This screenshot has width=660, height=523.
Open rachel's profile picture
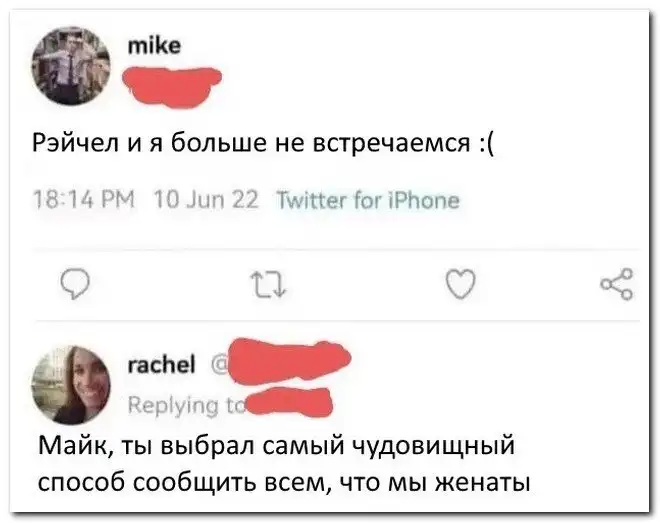69,385
